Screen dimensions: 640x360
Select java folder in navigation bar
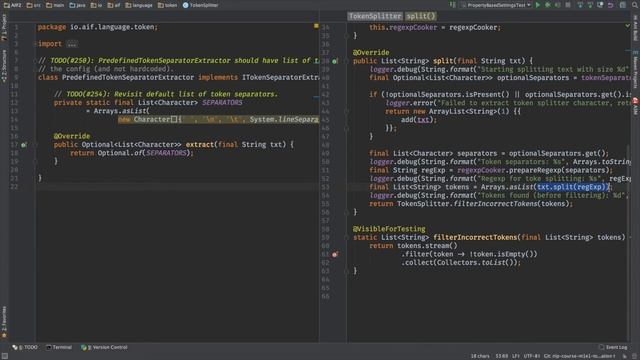[x=78, y=5]
